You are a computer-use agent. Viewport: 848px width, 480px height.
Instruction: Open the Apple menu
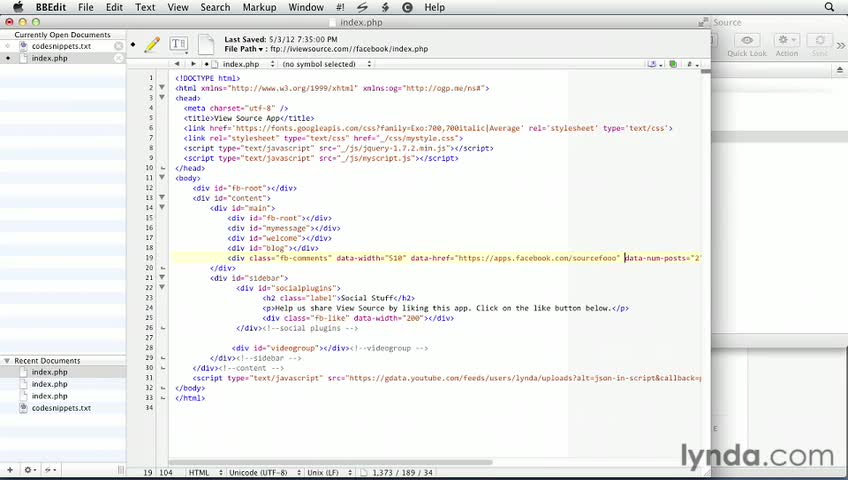click(x=18, y=7)
